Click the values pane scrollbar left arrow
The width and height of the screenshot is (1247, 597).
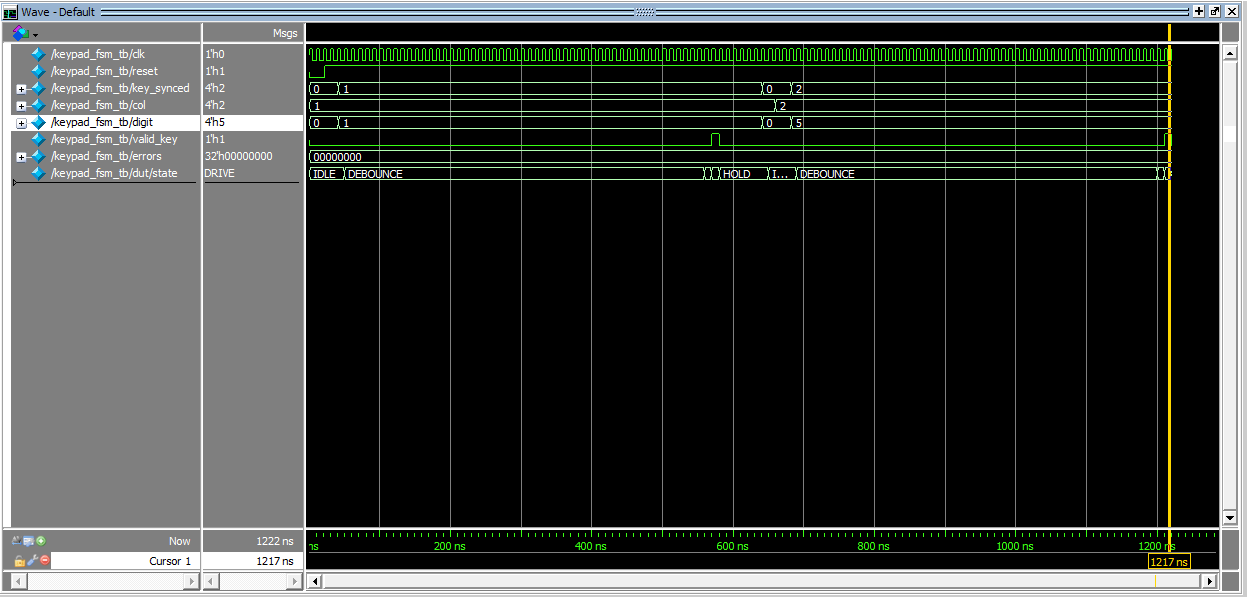tap(211, 581)
